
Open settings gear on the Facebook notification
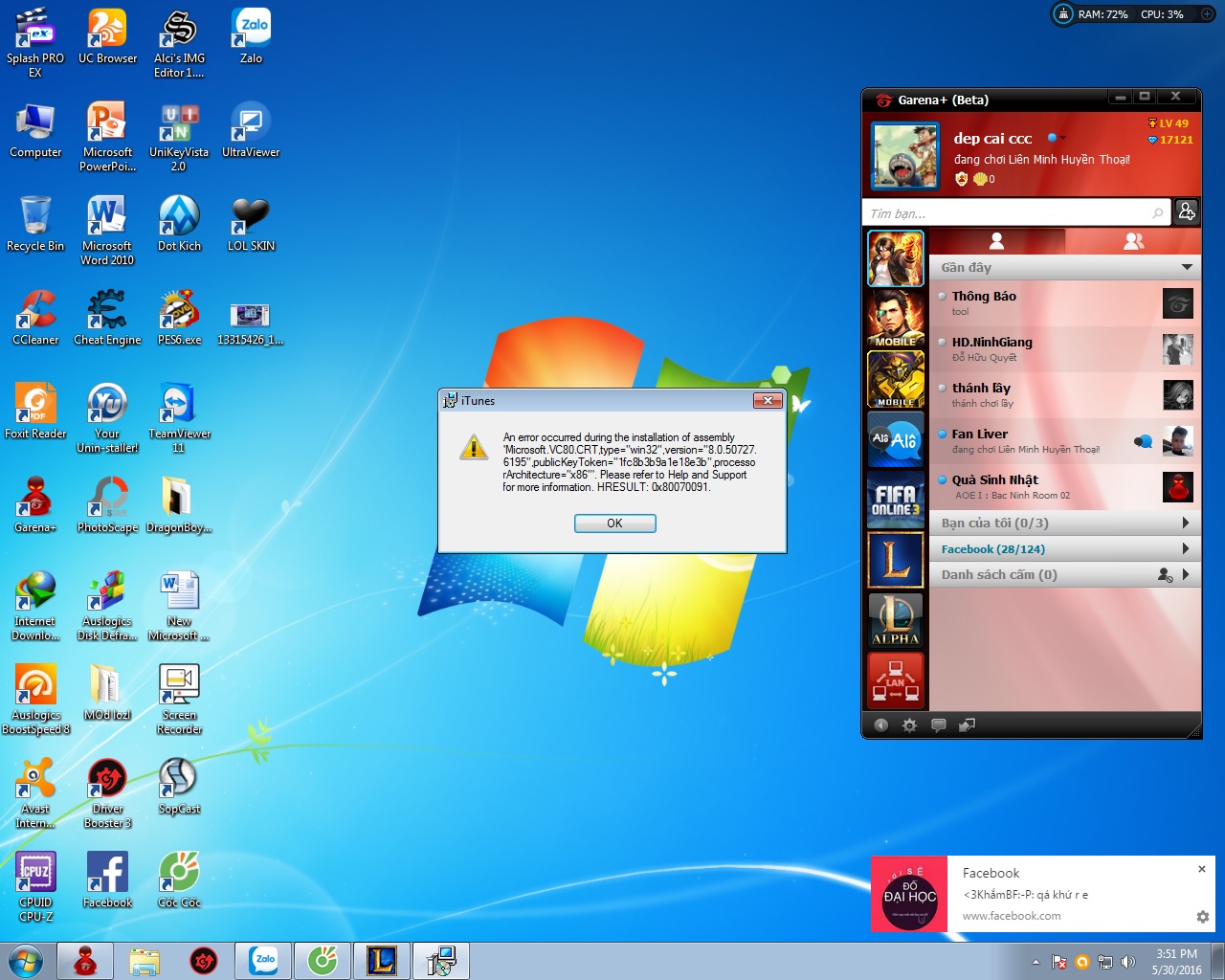coord(1203,917)
